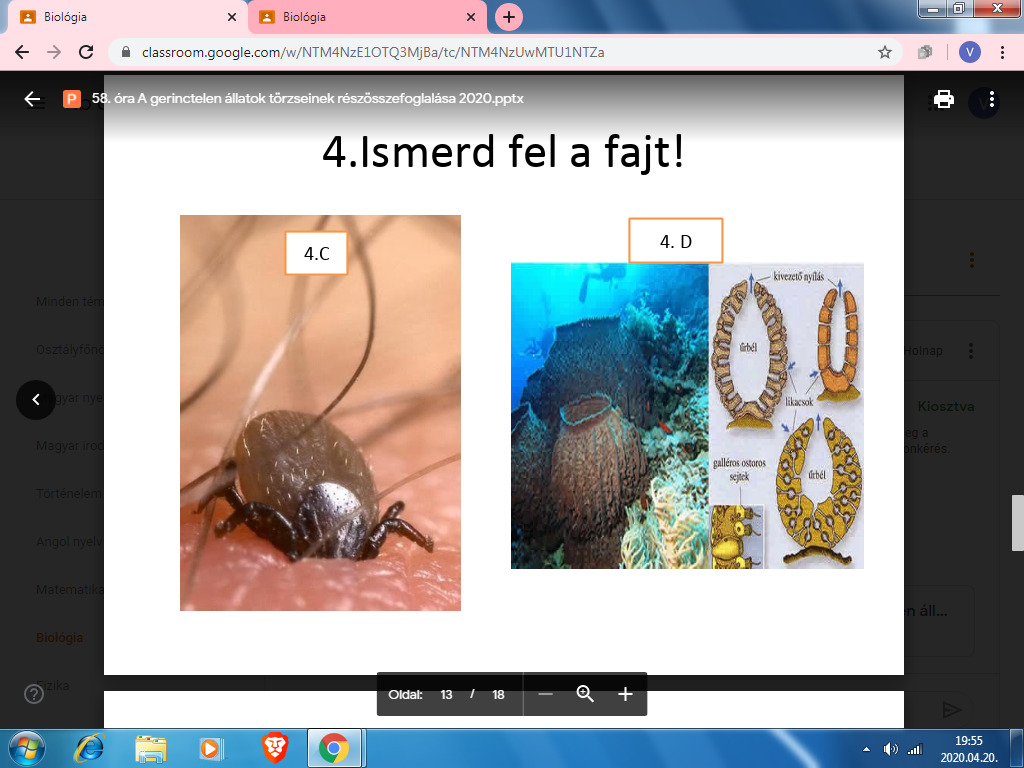1024x768 pixels.
Task: Bookmark this page with the star icon
Action: click(x=884, y=52)
